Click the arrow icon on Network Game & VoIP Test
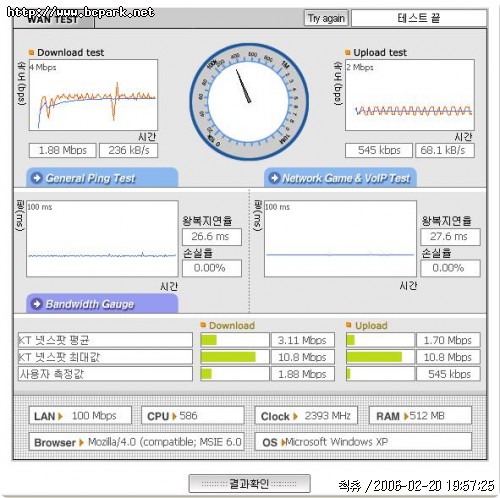The height and width of the screenshot is (498, 500). click(x=274, y=178)
